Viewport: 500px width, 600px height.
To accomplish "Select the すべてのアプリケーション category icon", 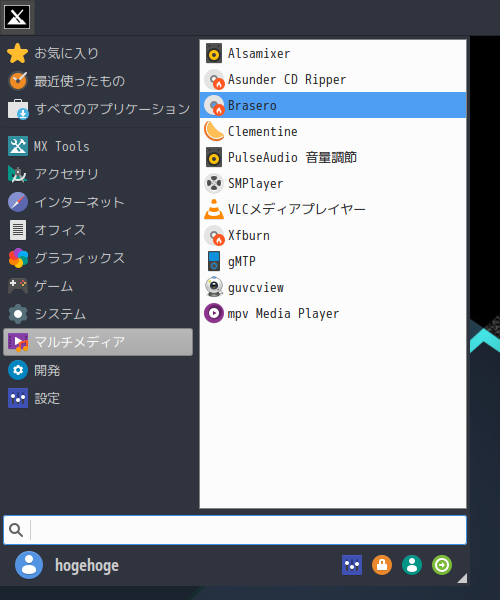I will (18, 109).
